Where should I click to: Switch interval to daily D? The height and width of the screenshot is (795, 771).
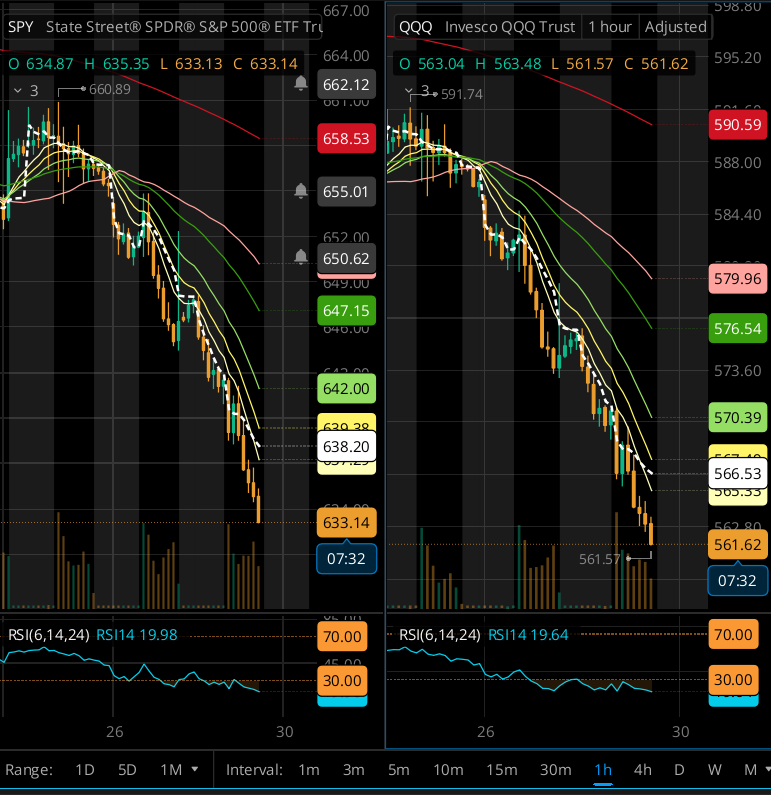click(679, 770)
